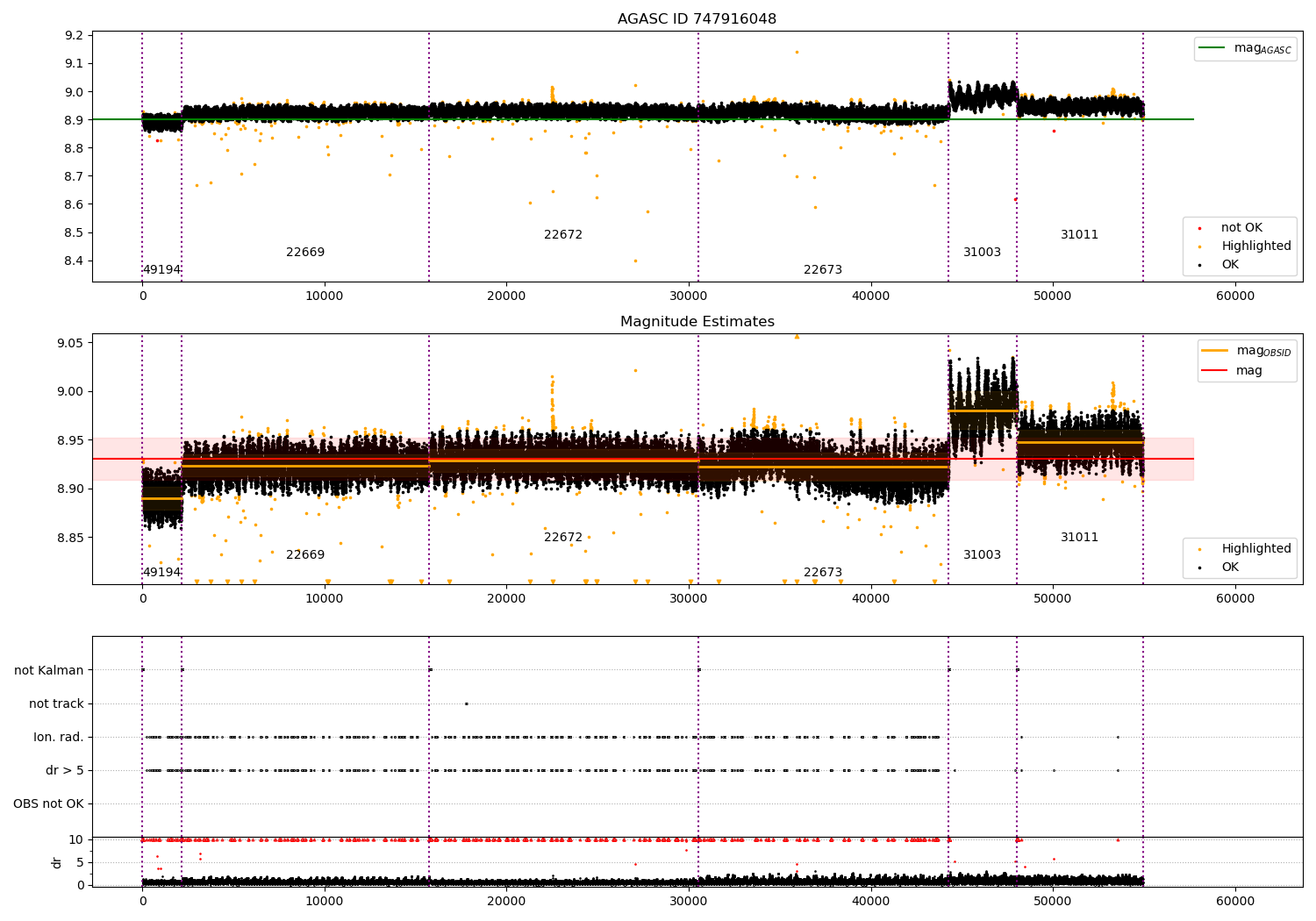
Task: Click obsid label 31011 in the Magnitude Estimates plot
Action: (1079, 538)
